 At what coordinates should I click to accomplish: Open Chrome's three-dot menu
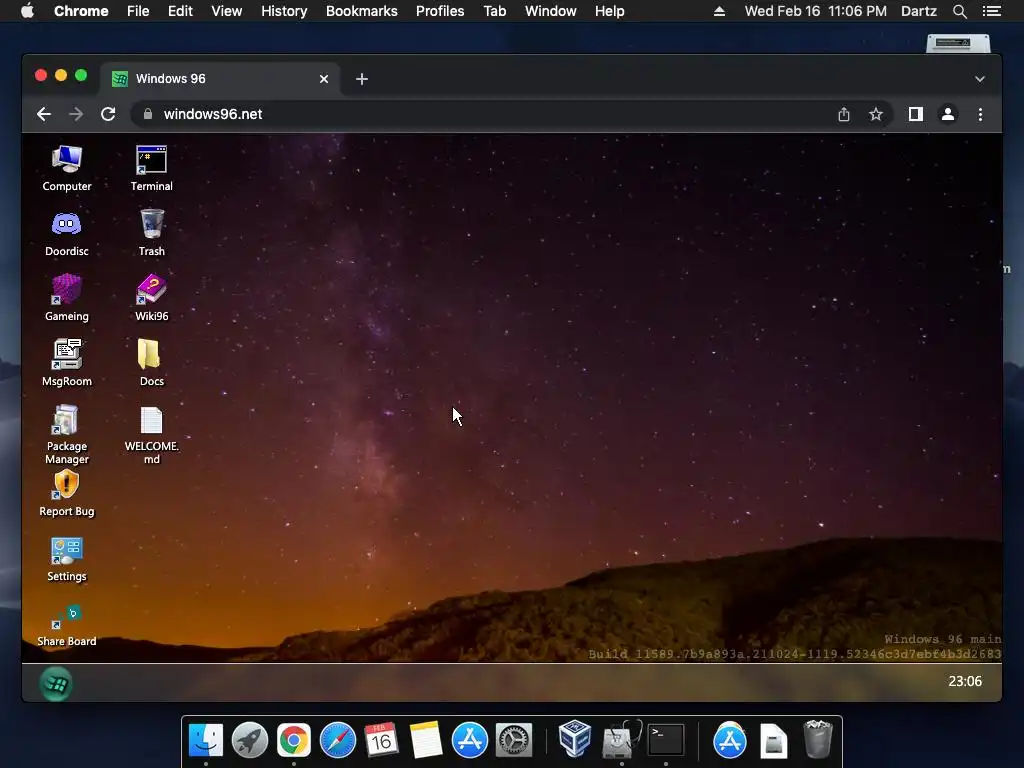(x=980, y=114)
